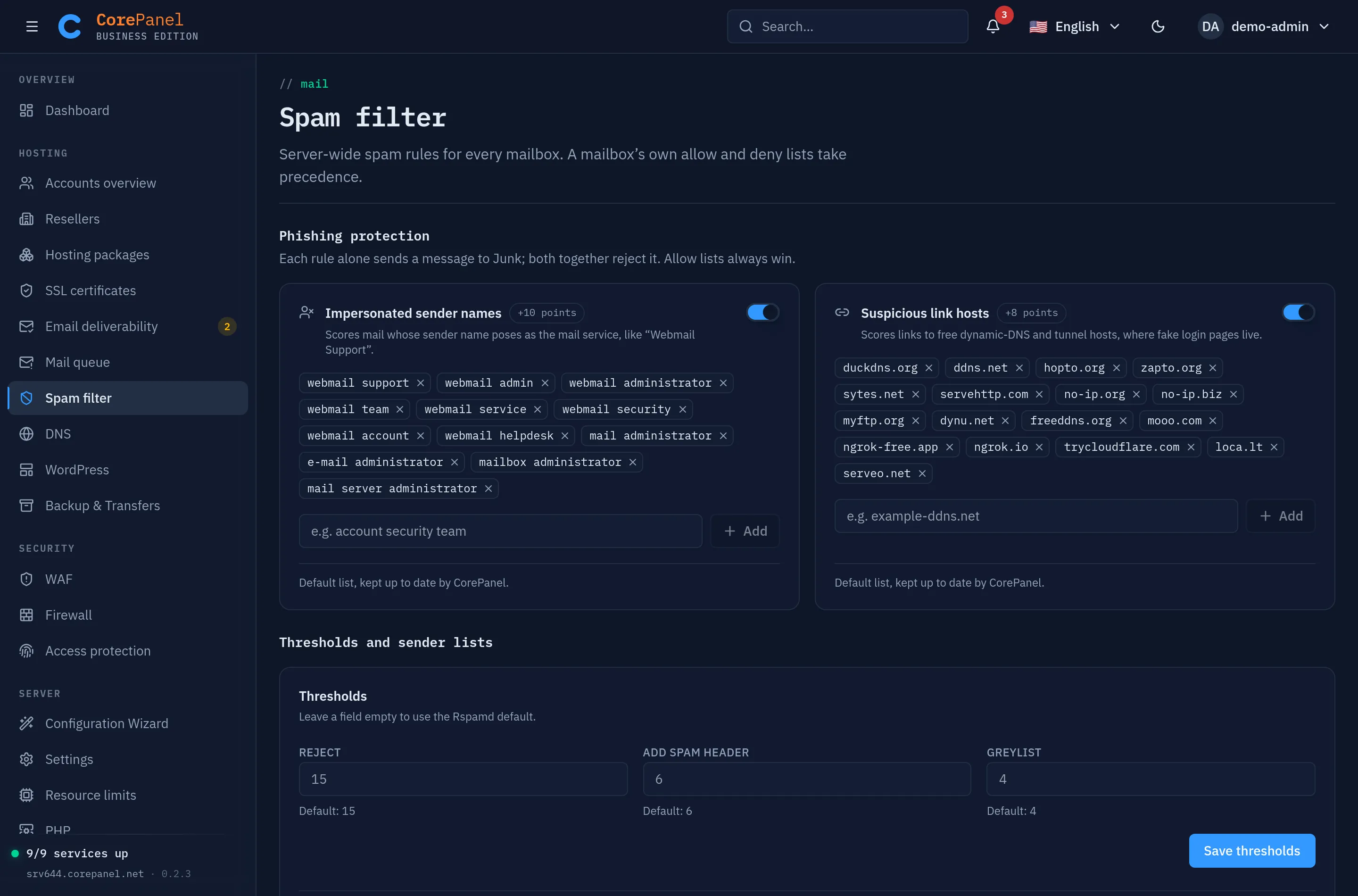The width and height of the screenshot is (1358, 896).
Task: Delete the 'serveo.net' host tag
Action: [922, 474]
